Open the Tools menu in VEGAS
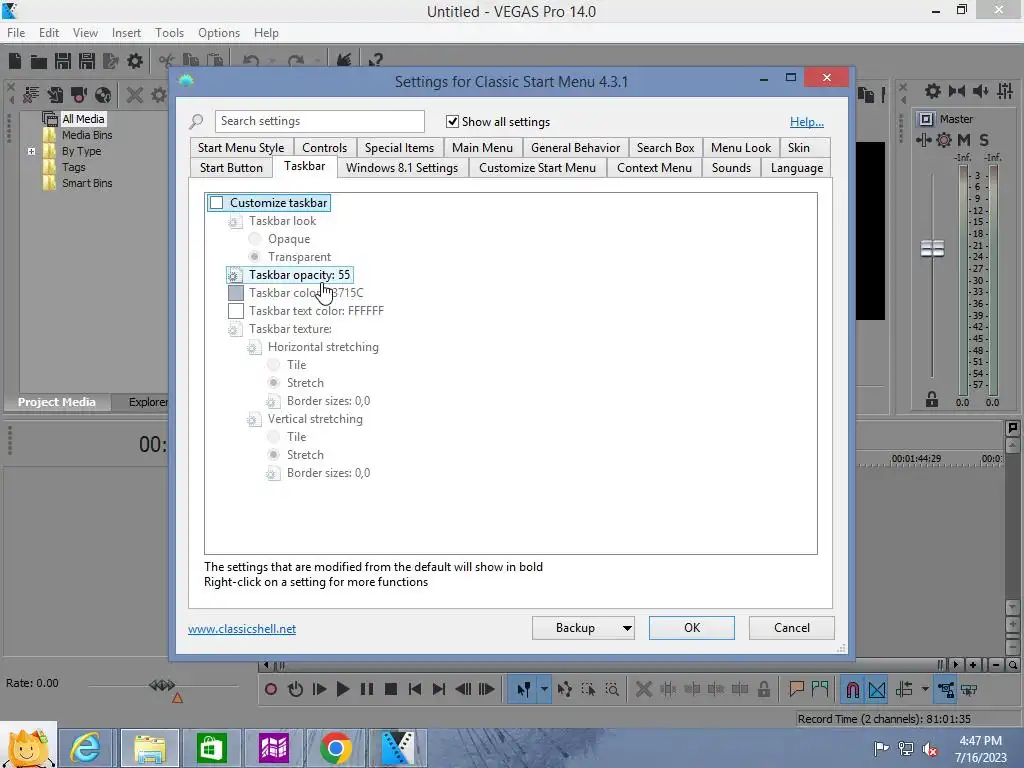Screen dimensions: 1024x768 point(169,33)
